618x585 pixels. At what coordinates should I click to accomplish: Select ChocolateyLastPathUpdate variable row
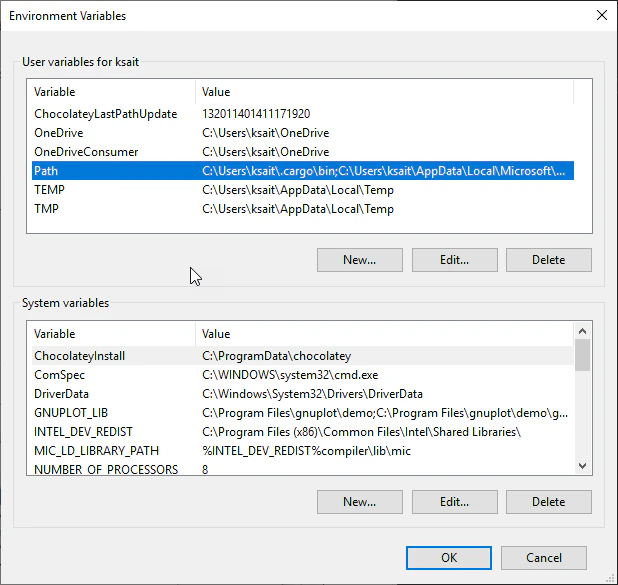pos(303,114)
